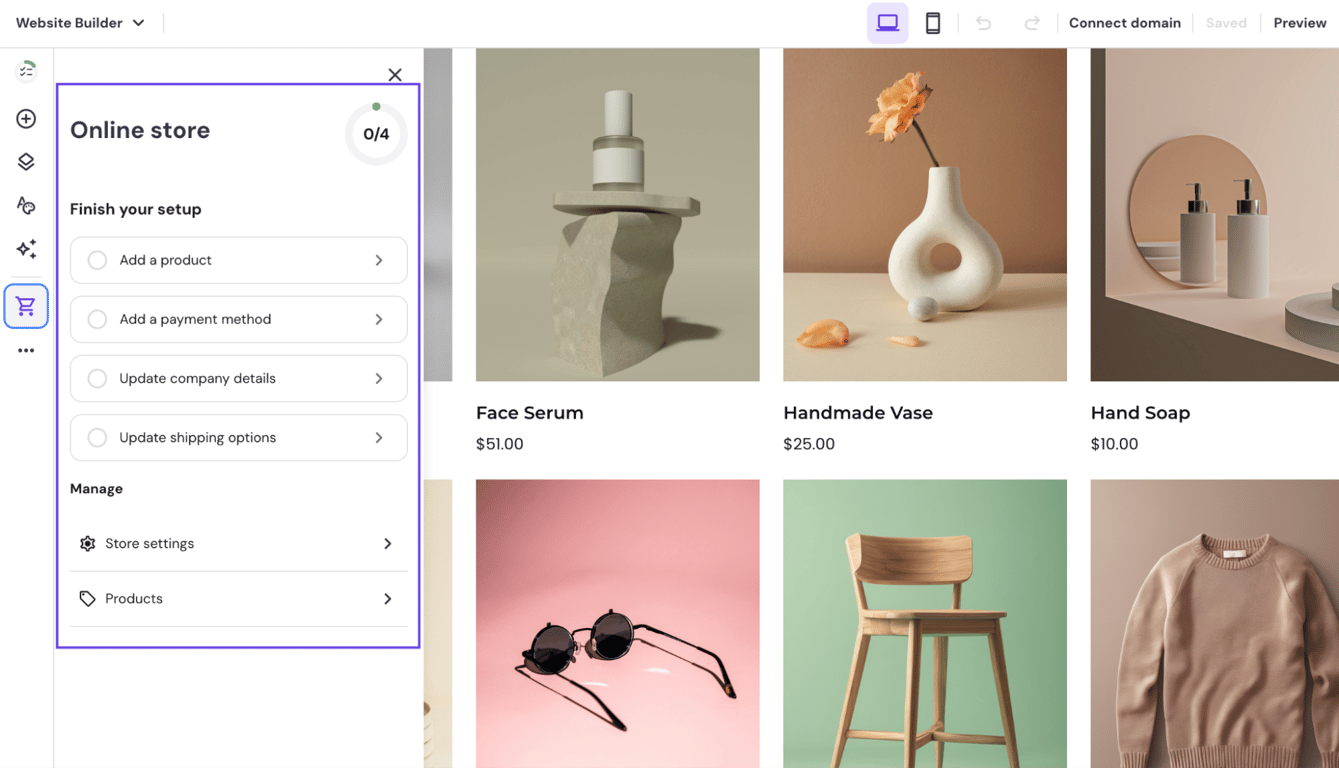Open the Website Builder dropdown menu

tap(80, 22)
